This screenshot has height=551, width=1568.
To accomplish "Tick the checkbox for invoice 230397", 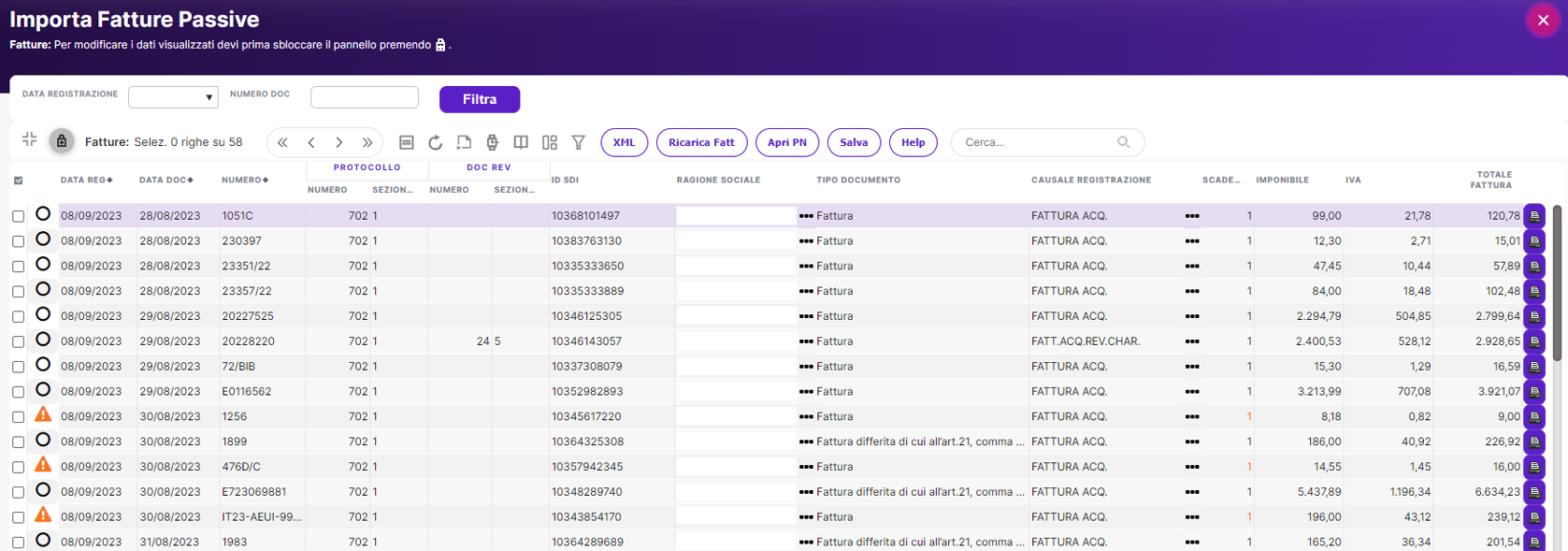I will (19, 241).
